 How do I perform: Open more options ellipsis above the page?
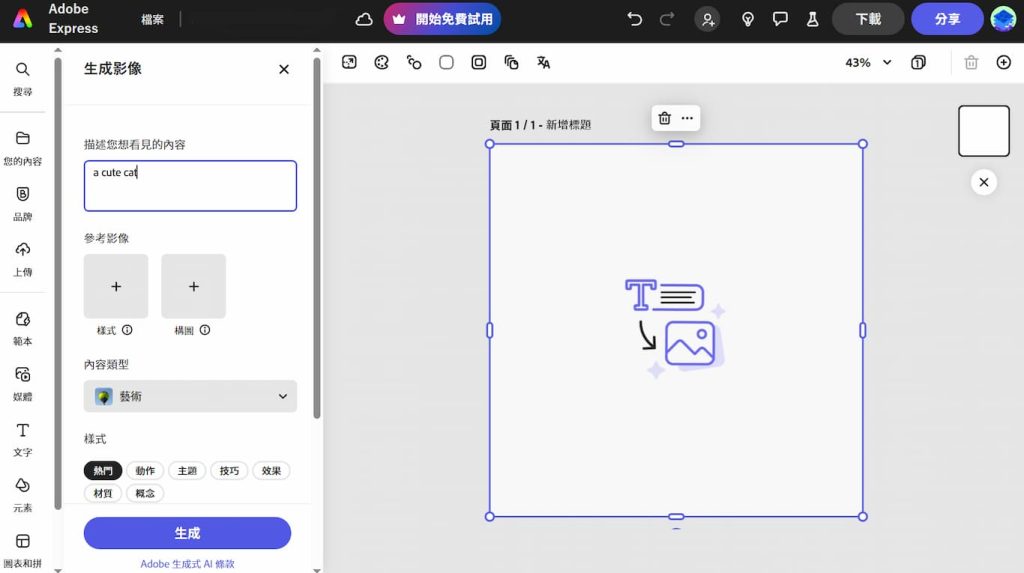tap(687, 118)
